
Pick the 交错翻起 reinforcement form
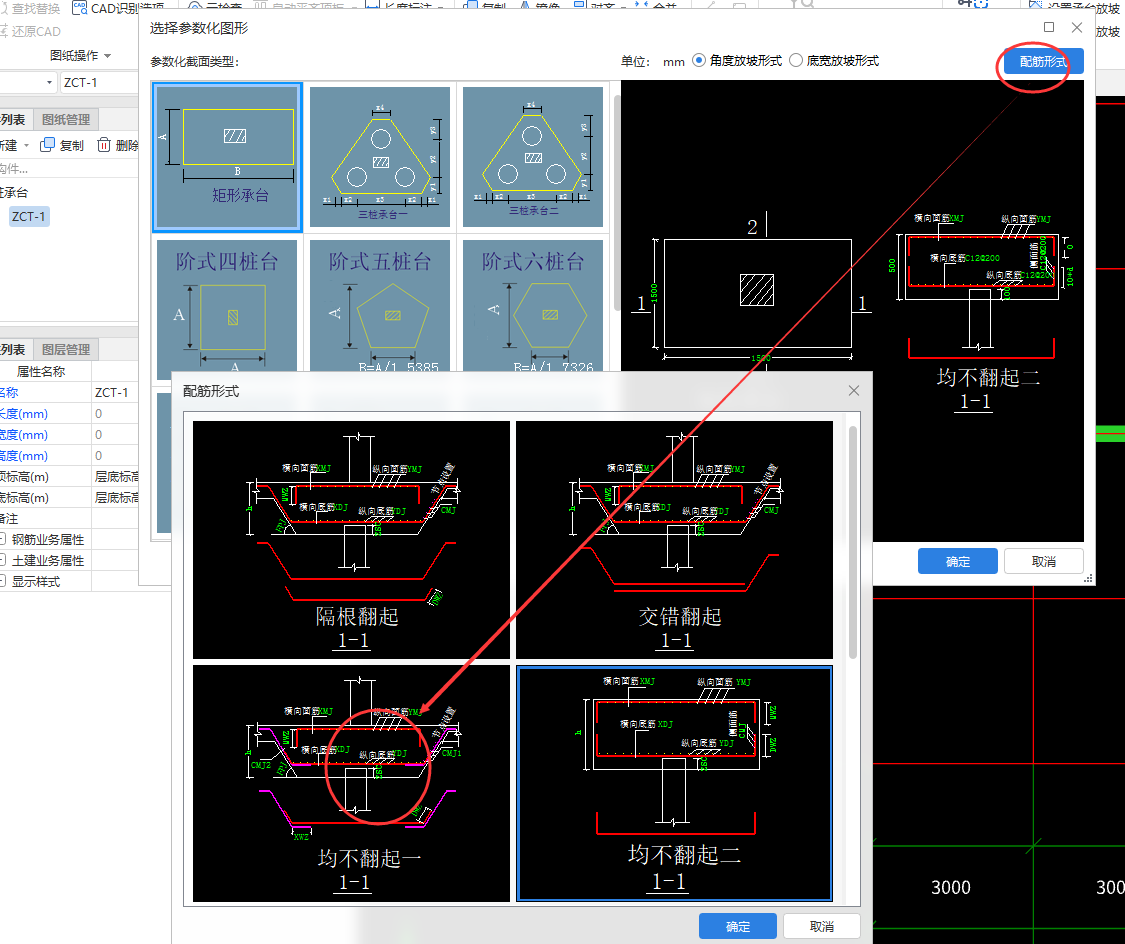click(x=674, y=539)
